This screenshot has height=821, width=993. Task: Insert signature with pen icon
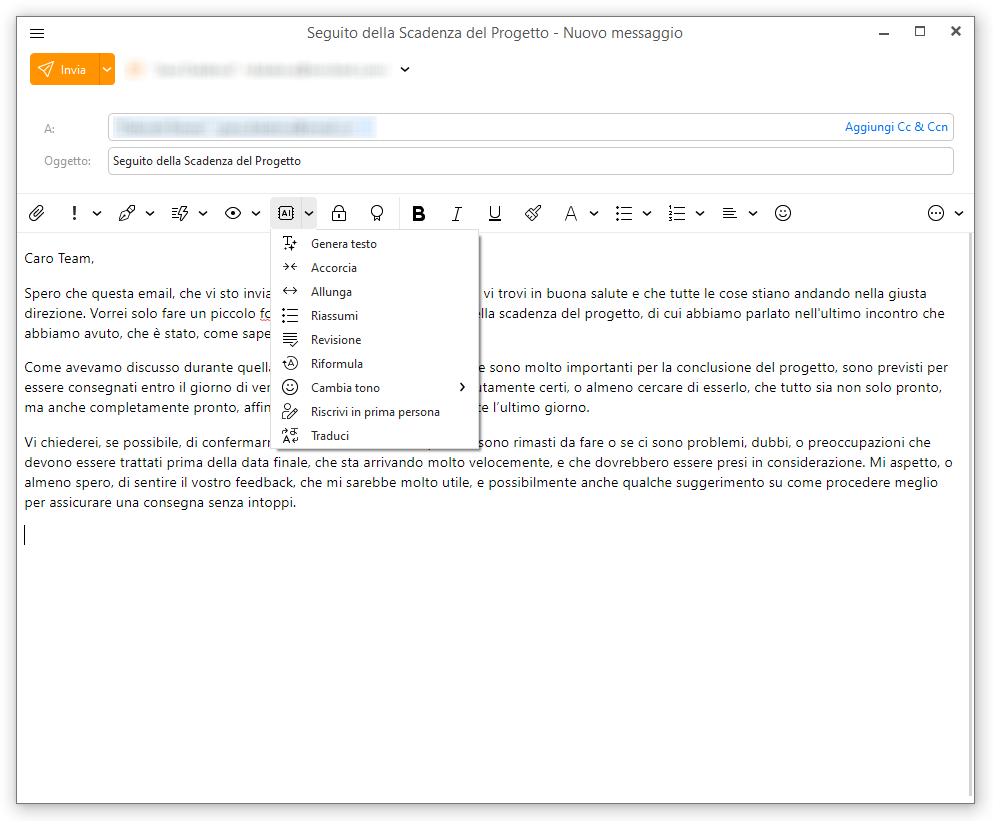pos(127,213)
